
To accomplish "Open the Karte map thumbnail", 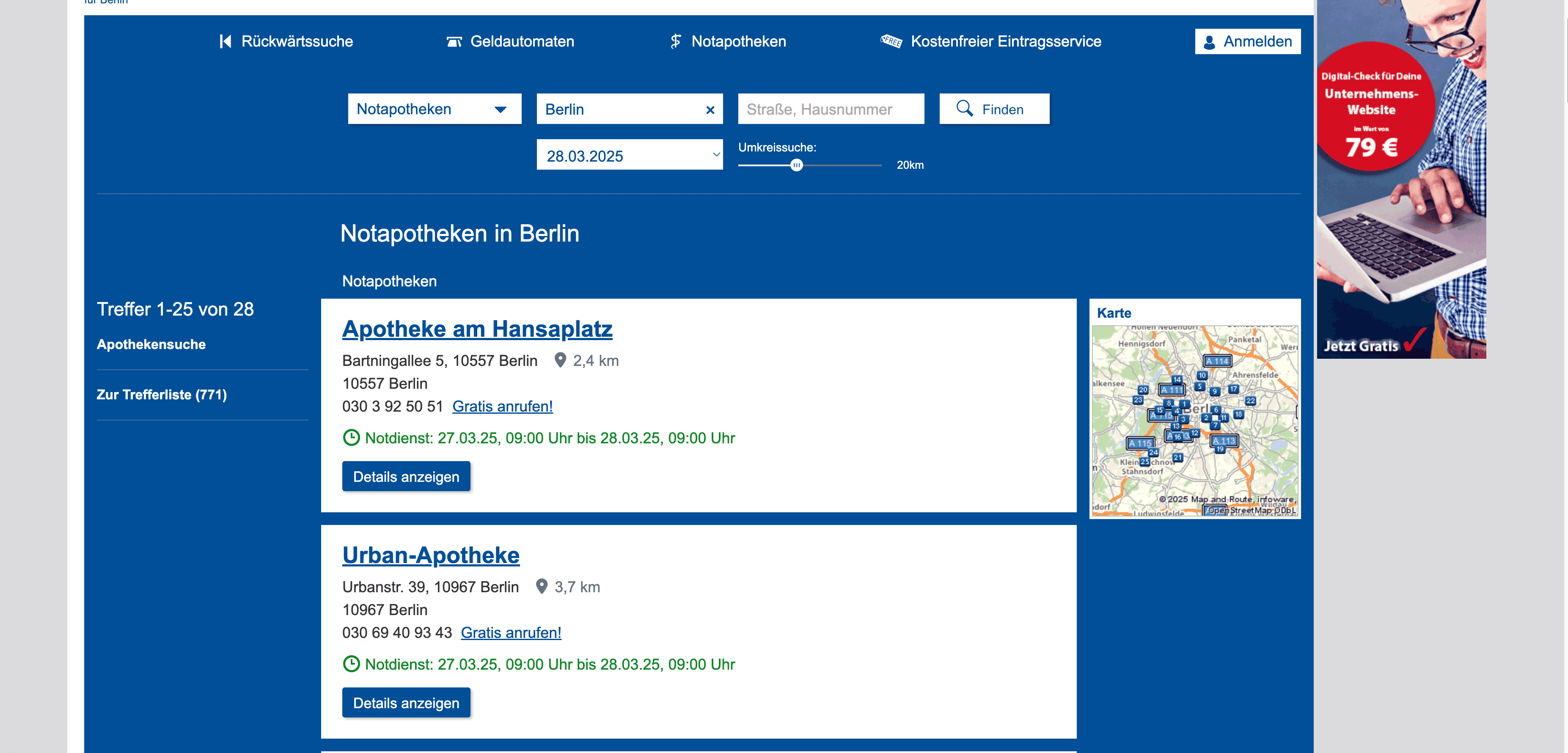I will (x=1194, y=420).
